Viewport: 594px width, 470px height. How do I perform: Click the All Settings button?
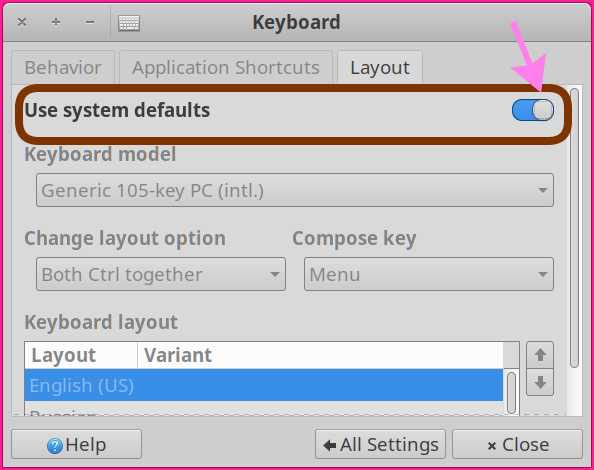click(x=380, y=444)
